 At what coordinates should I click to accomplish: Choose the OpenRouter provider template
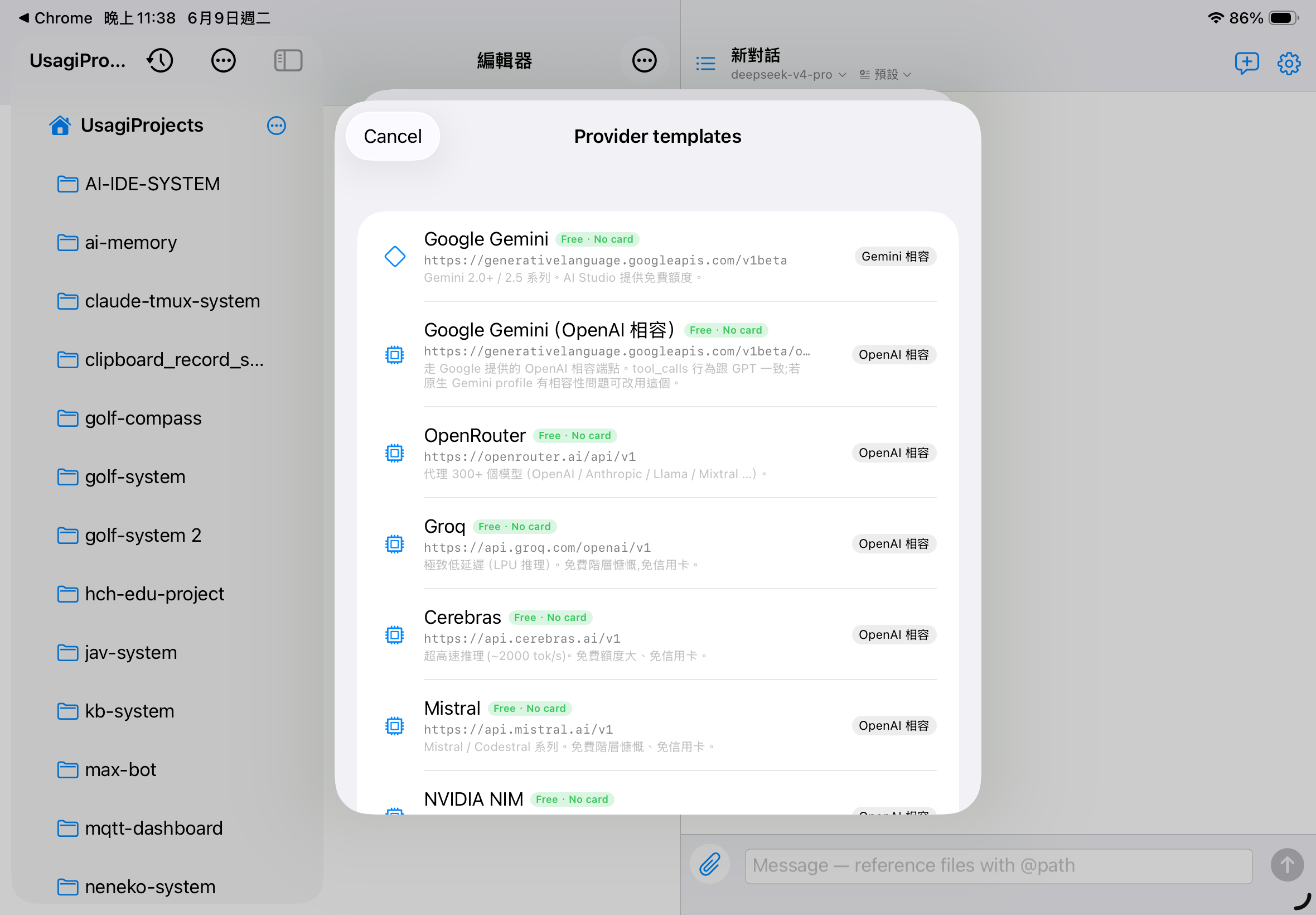(x=657, y=453)
